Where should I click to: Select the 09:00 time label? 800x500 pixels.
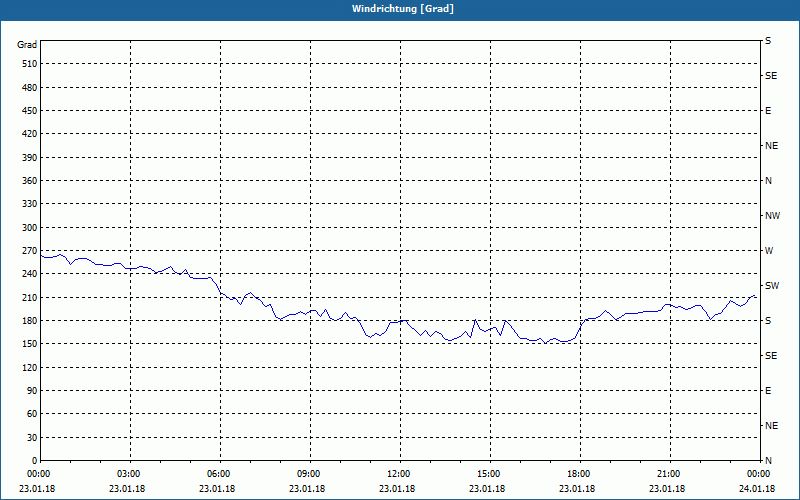point(307,474)
